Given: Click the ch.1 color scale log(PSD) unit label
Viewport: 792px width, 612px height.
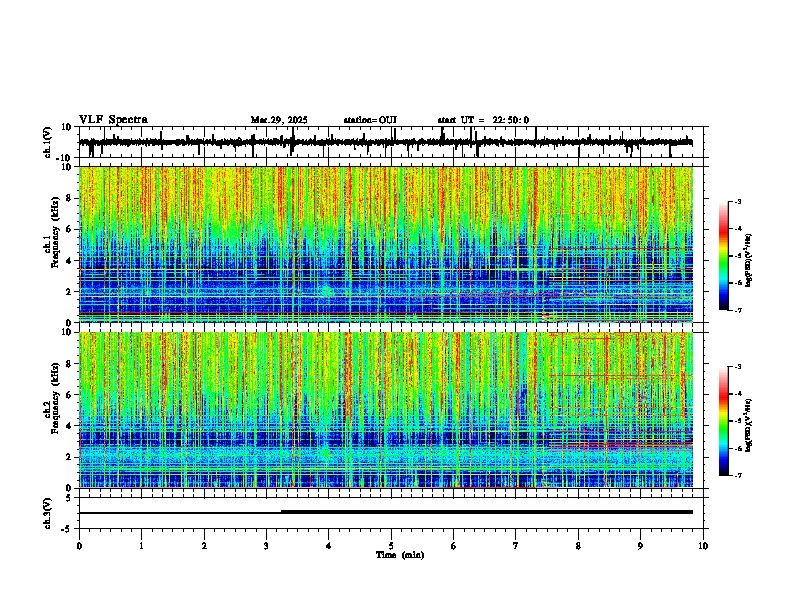Looking at the screenshot, I should [x=749, y=261].
